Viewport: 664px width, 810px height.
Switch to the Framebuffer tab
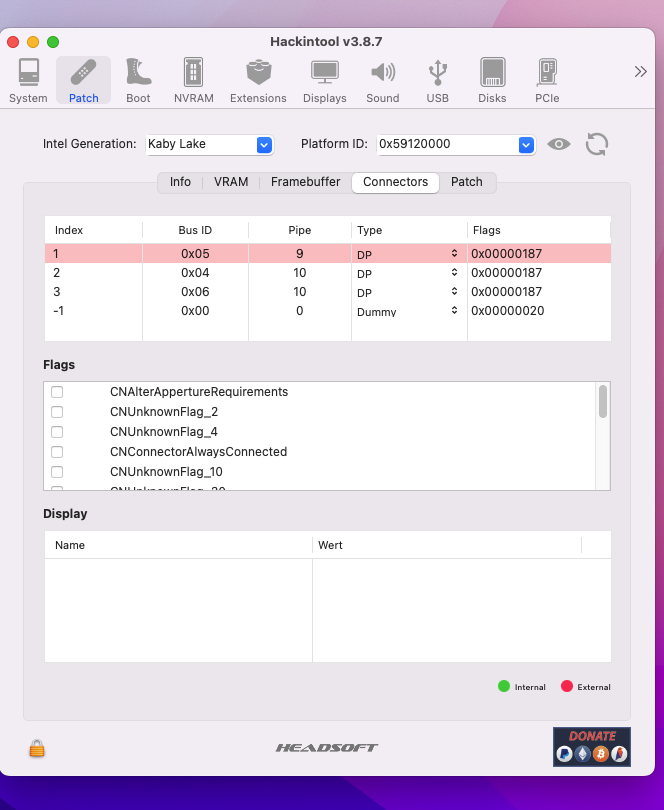[x=305, y=182]
